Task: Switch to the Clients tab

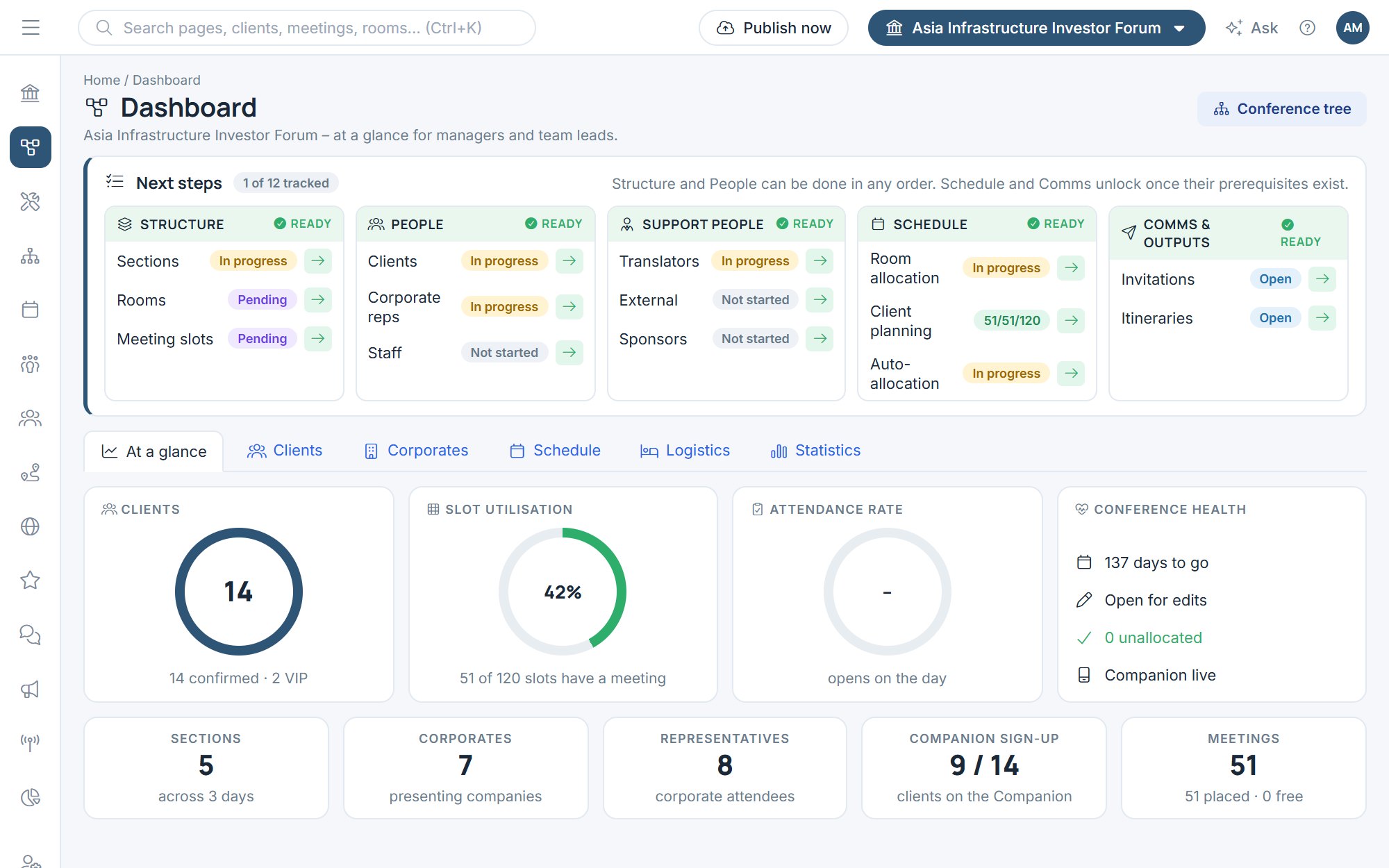Action: click(x=285, y=451)
